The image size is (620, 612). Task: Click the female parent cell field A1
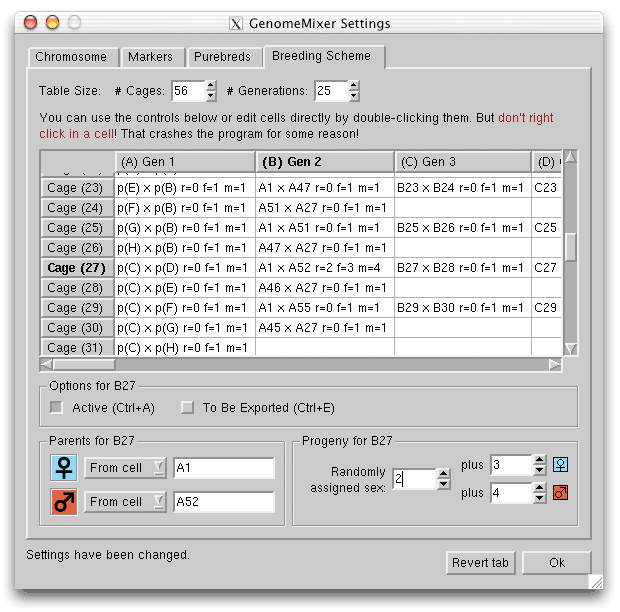click(224, 468)
